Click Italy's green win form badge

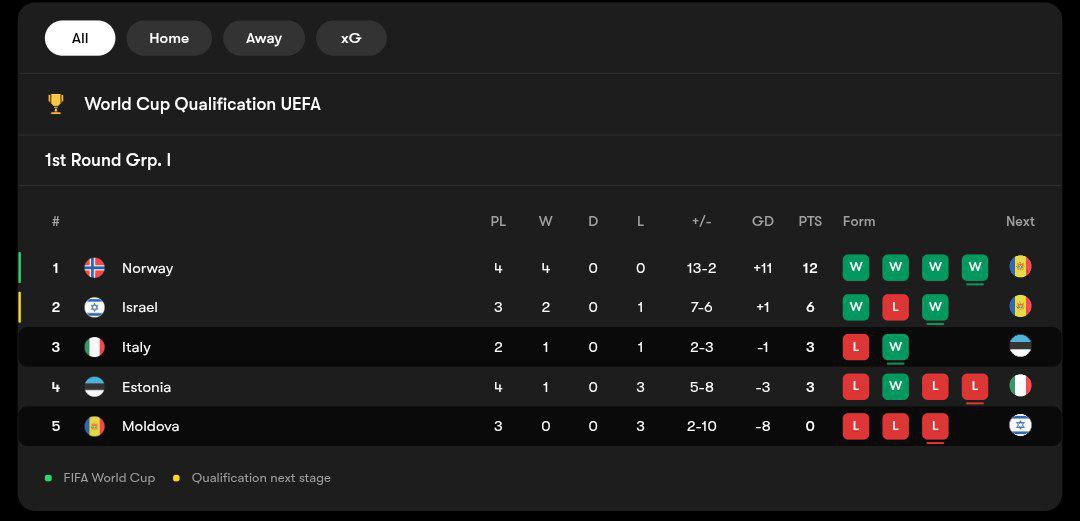[895, 347]
